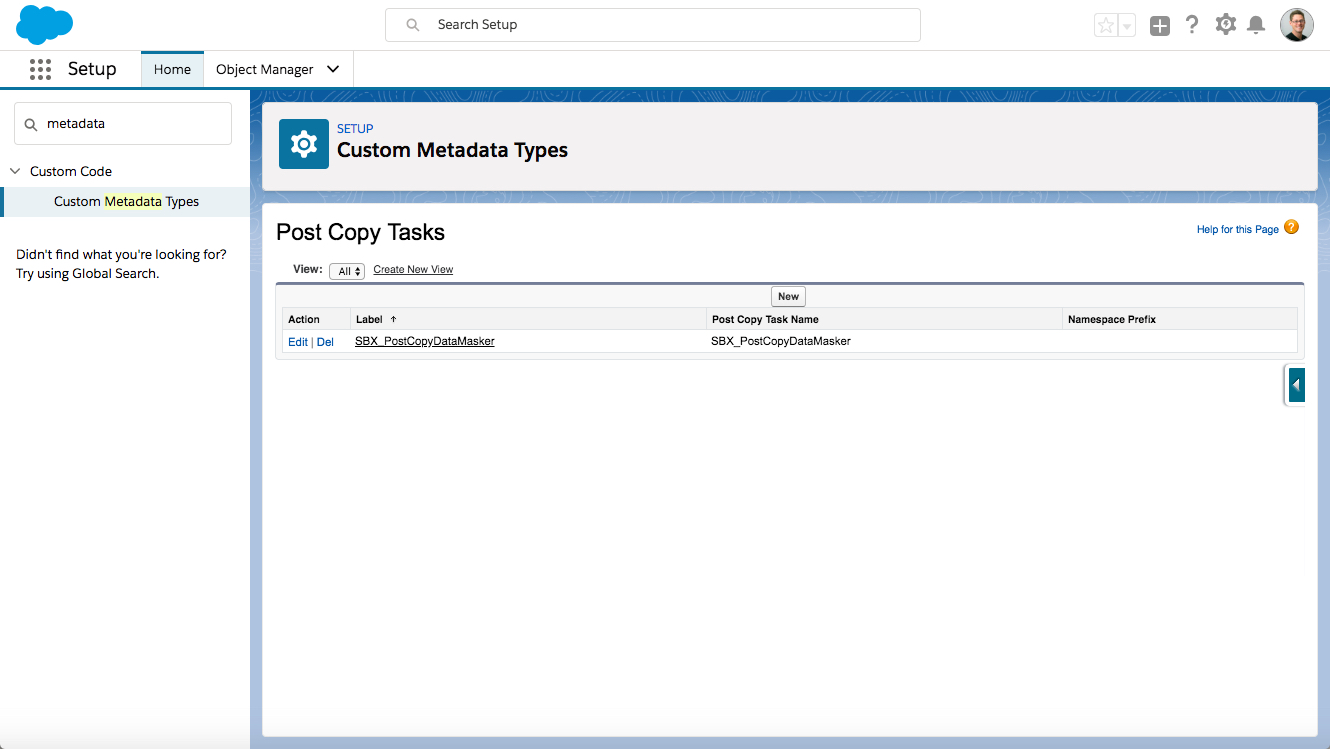Open the App Launcher grid icon
Image resolution: width=1330 pixels, height=749 pixels.
coord(40,69)
